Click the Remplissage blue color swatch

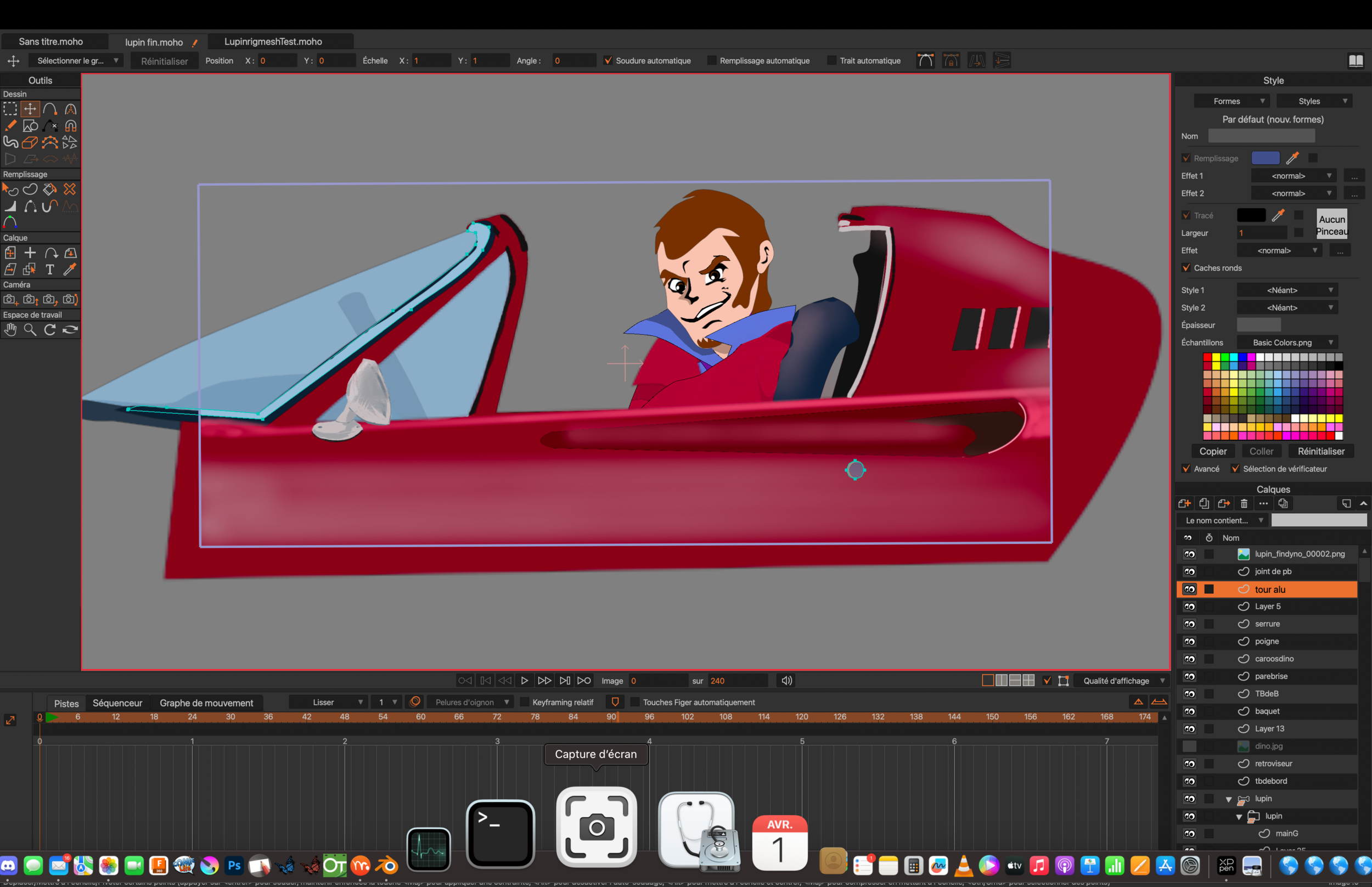click(1265, 158)
